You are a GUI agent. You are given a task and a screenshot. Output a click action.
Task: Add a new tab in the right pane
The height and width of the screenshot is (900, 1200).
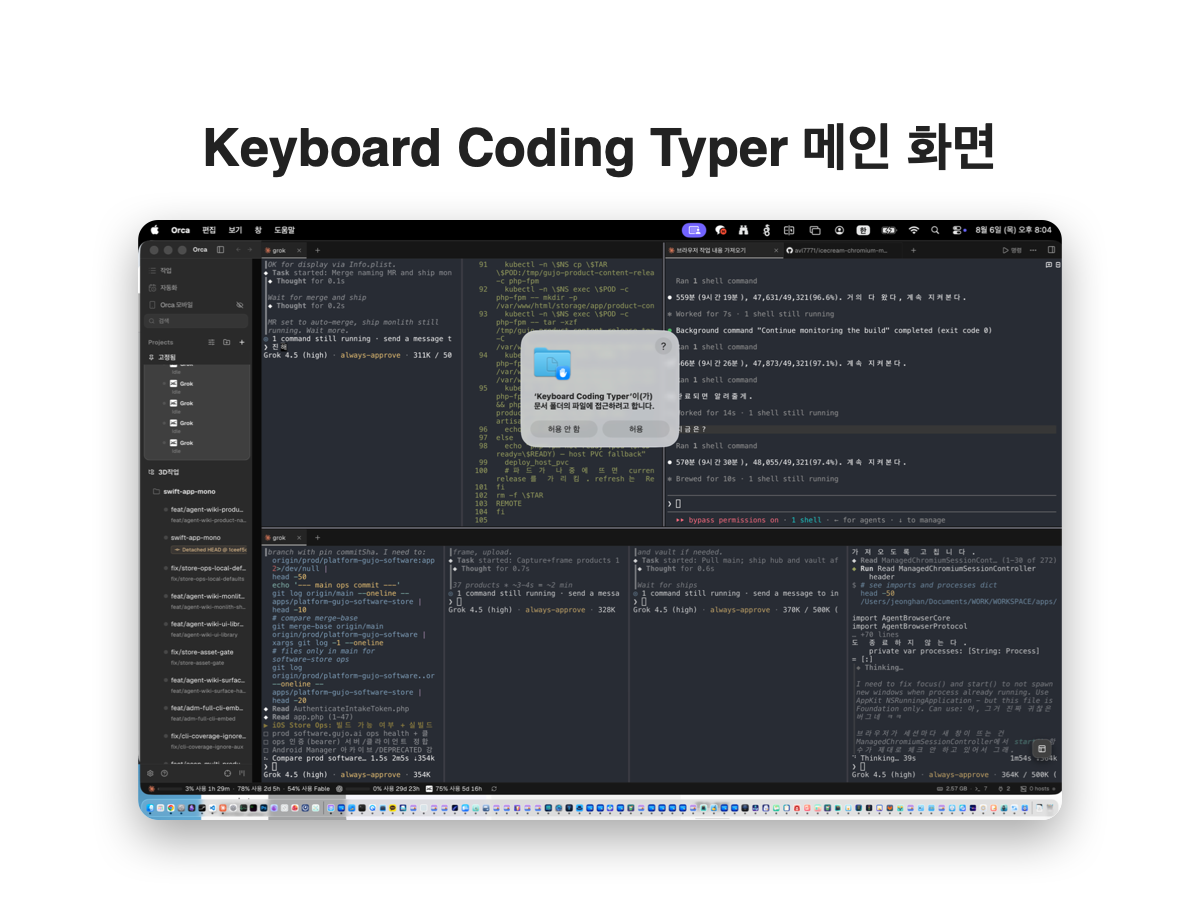[913, 250]
